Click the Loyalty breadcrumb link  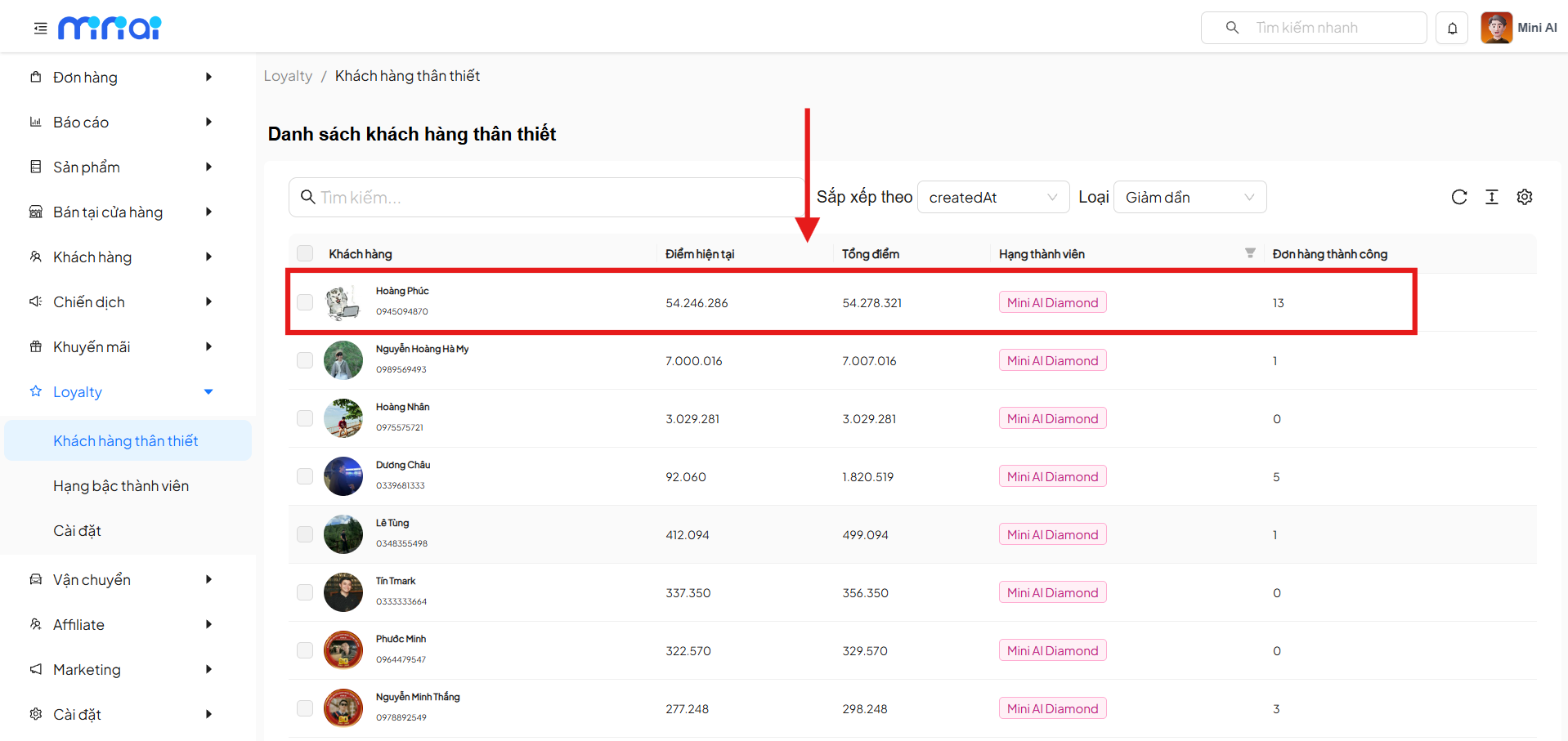coord(288,76)
